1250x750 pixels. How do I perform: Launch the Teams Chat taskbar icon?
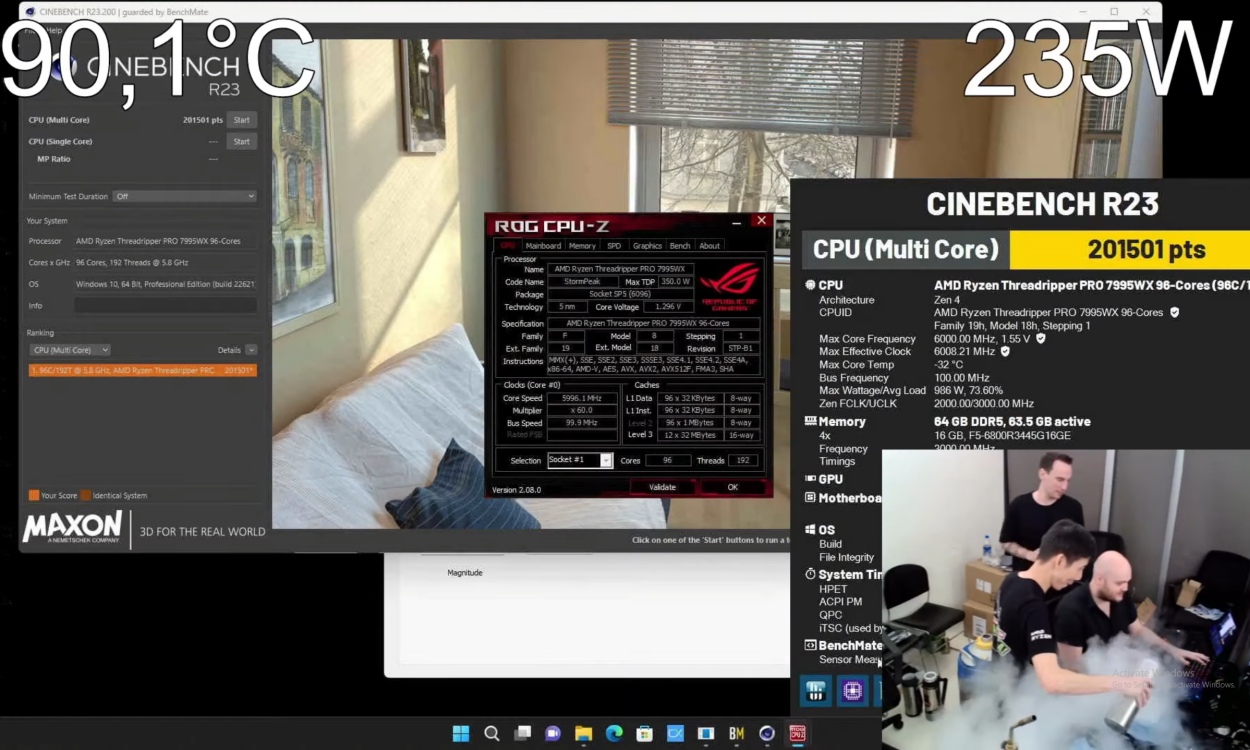[553, 734]
